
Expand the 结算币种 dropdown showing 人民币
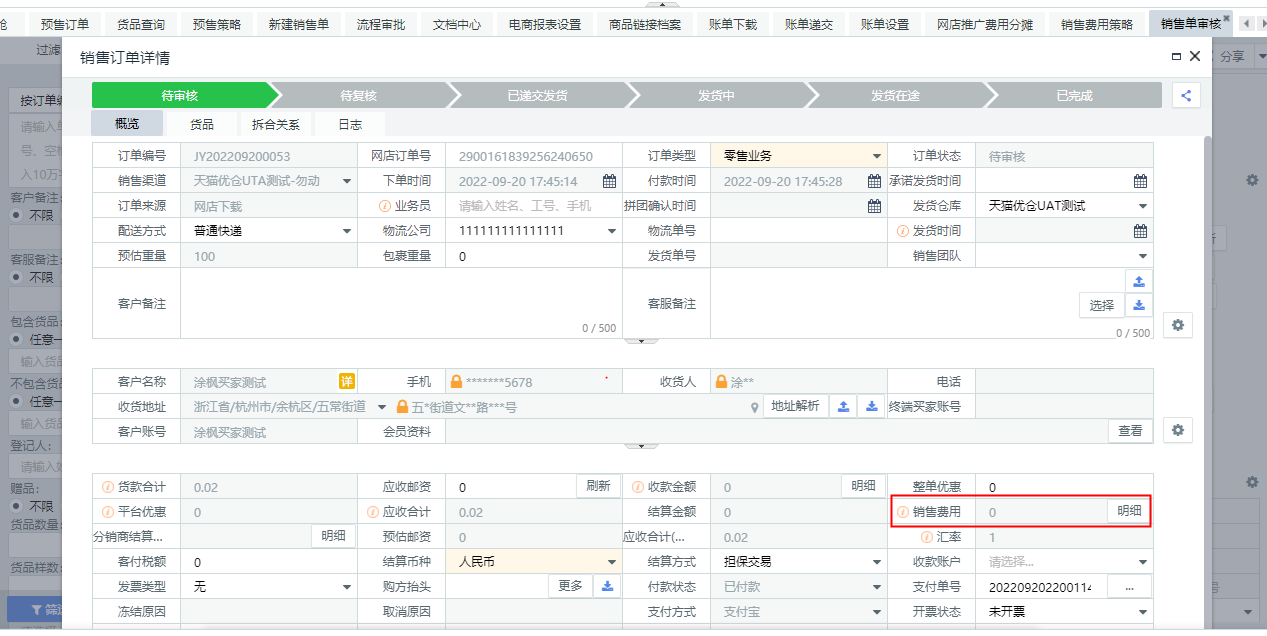point(611,562)
